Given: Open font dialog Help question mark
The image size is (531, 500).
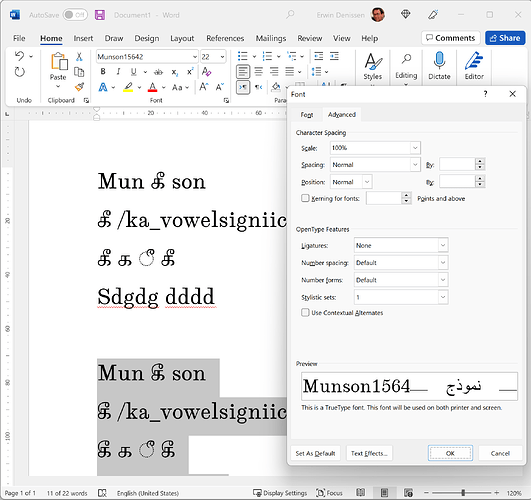Looking at the screenshot, I should (485, 94).
